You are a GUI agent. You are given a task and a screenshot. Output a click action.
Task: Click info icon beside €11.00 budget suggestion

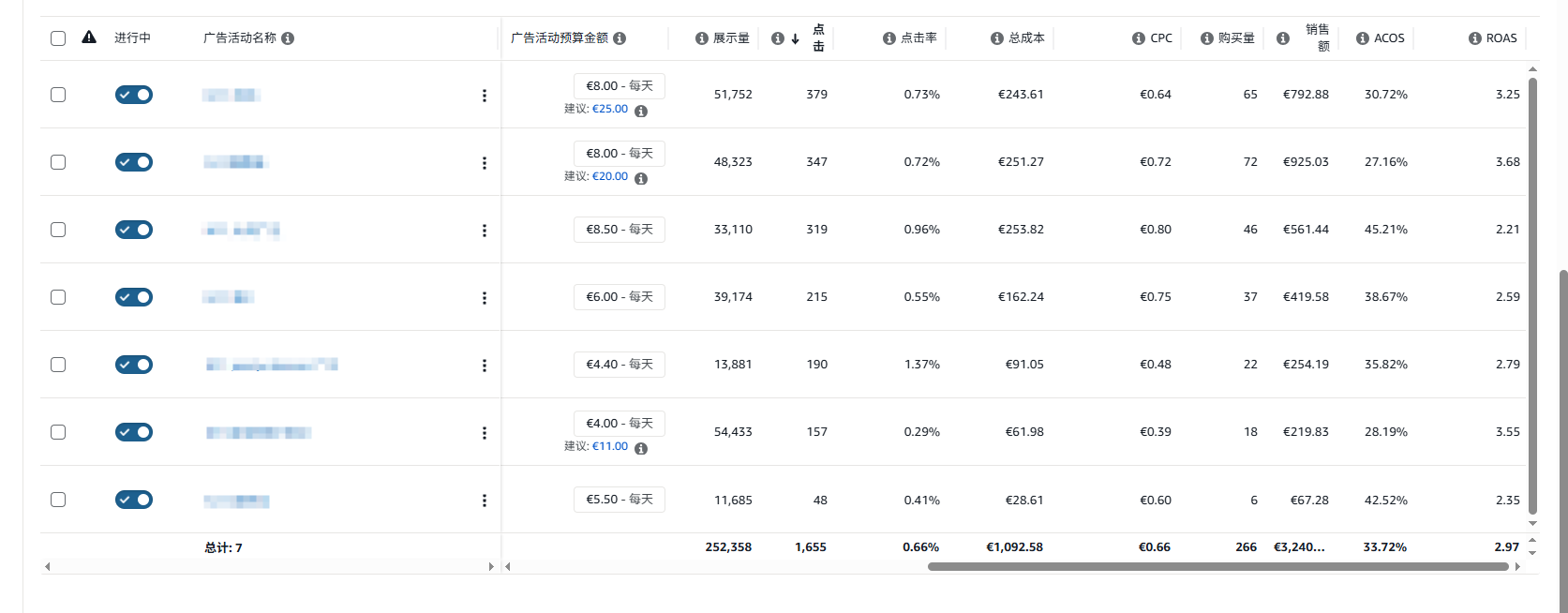[641, 448]
